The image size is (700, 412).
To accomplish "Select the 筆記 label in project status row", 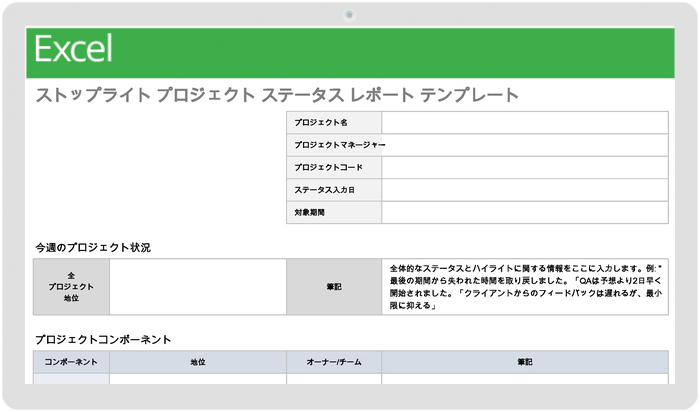I will pyautogui.click(x=334, y=287).
